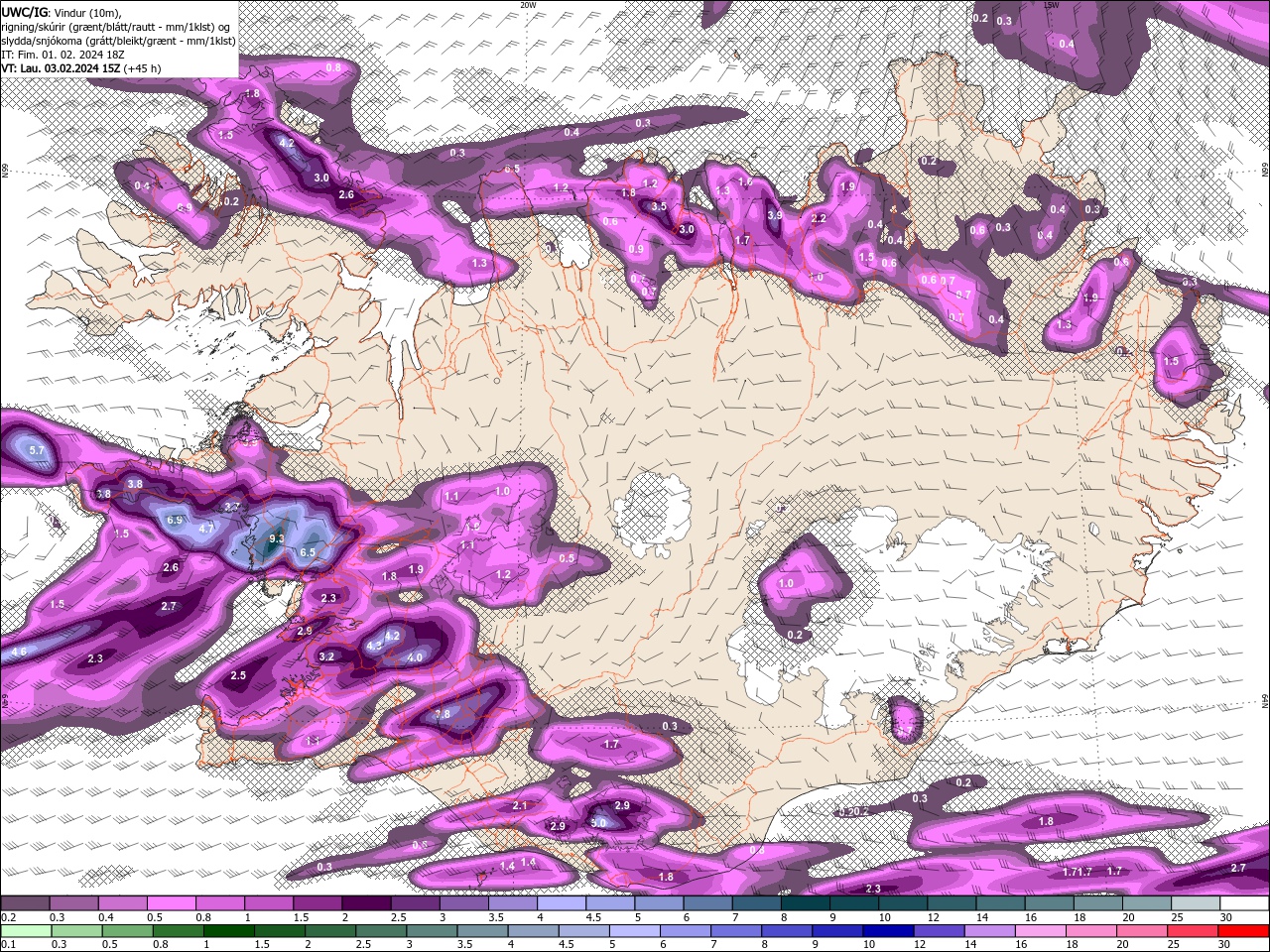The image size is (1270, 952).
Task: Select the title text 'UWC/IG: Vindur (10m)'
Action: click(63, 11)
